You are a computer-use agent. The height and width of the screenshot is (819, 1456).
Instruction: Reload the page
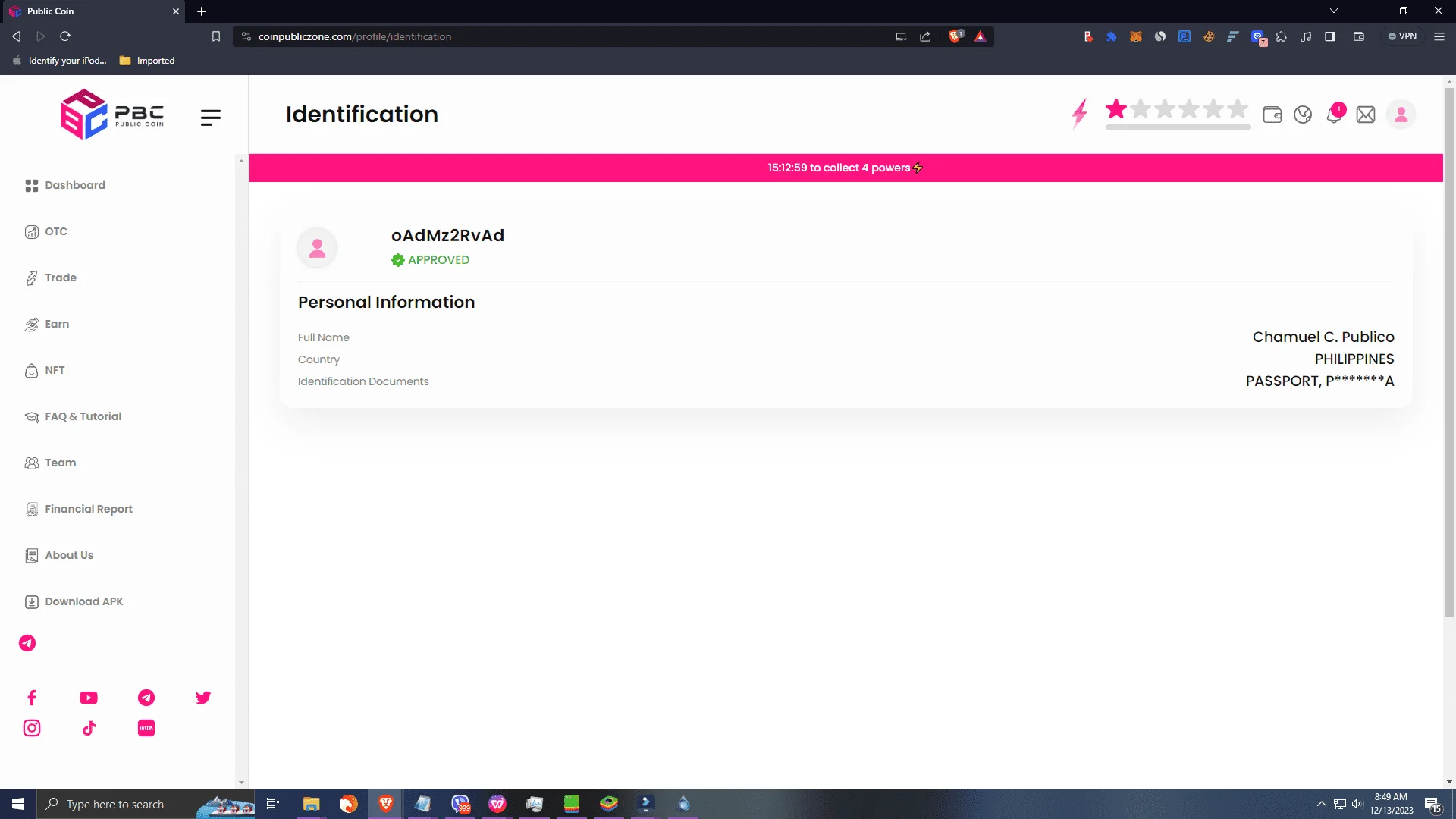(x=65, y=36)
